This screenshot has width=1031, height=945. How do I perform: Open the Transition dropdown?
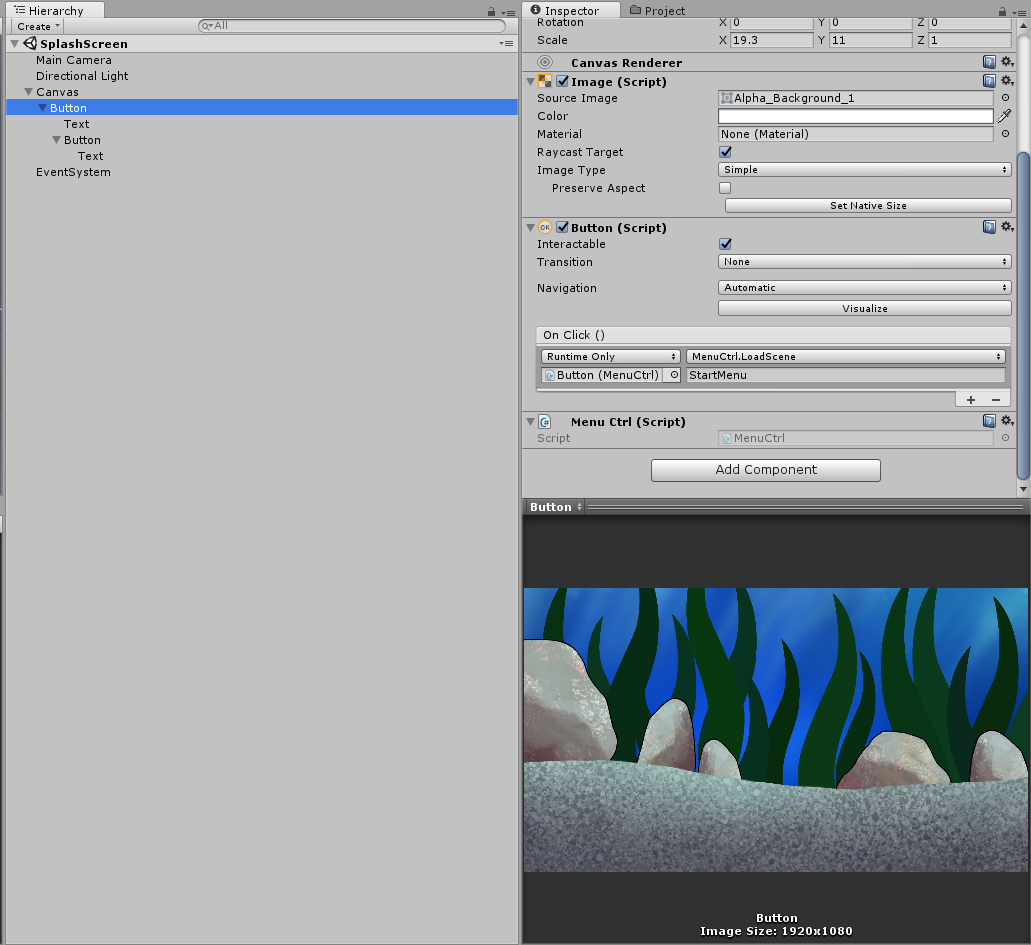(864, 262)
